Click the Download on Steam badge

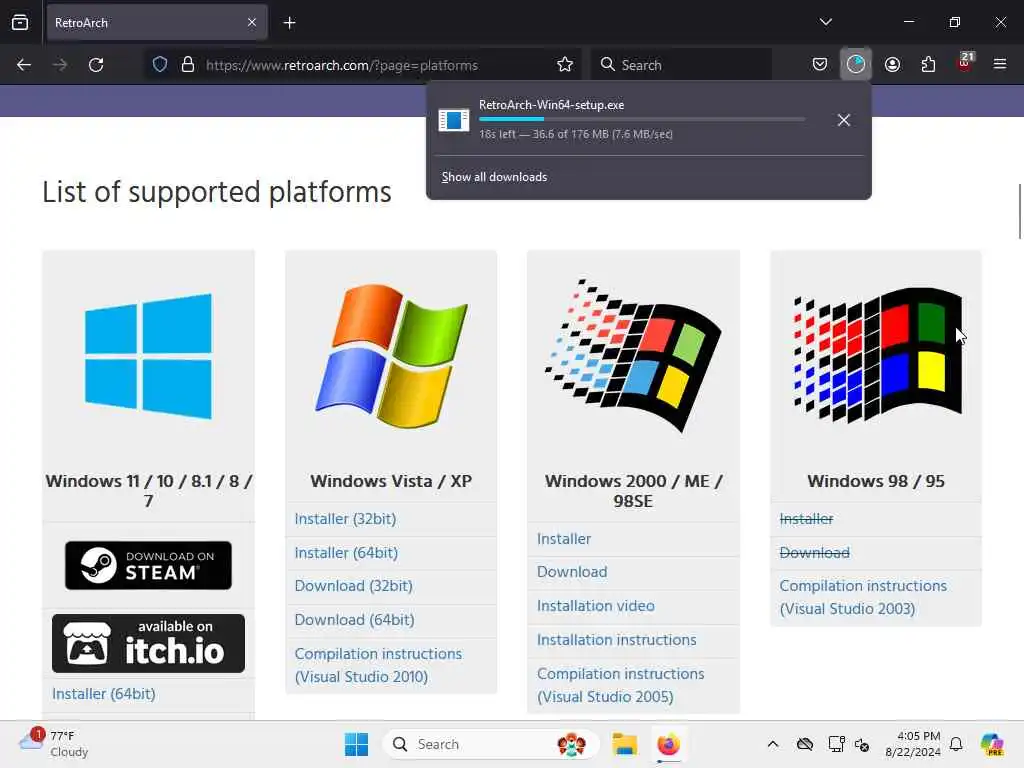coord(148,566)
